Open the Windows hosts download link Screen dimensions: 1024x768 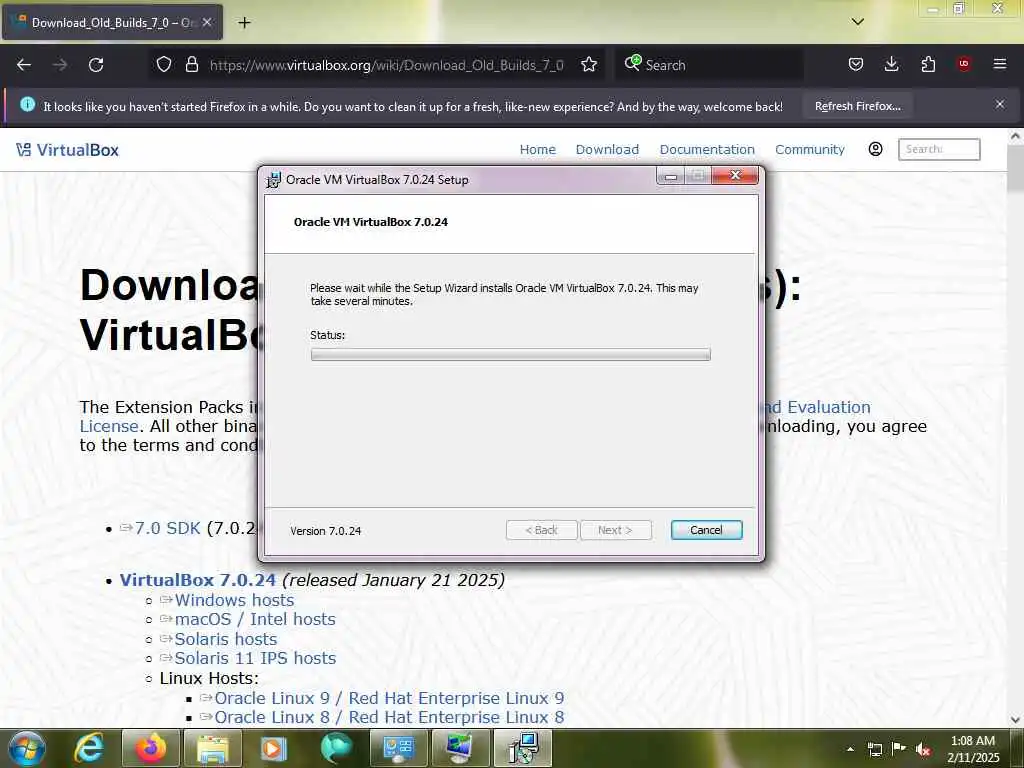point(234,600)
